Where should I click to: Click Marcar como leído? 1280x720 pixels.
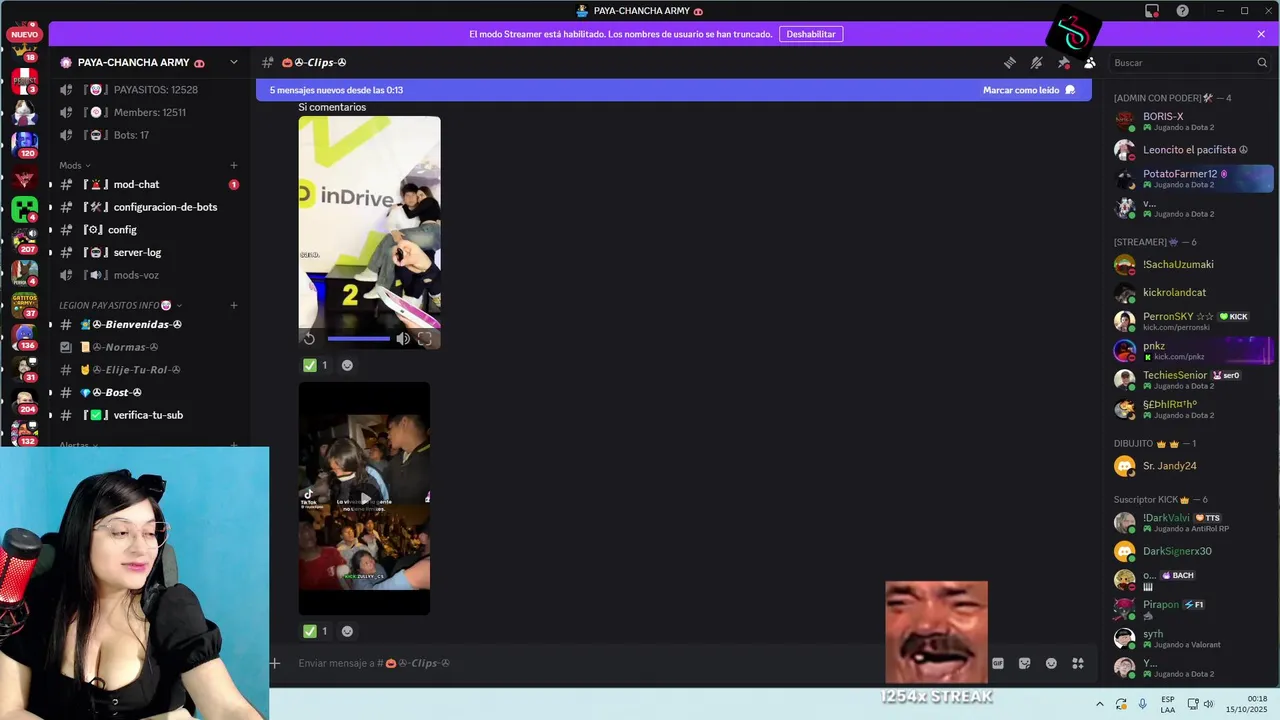click(1028, 90)
